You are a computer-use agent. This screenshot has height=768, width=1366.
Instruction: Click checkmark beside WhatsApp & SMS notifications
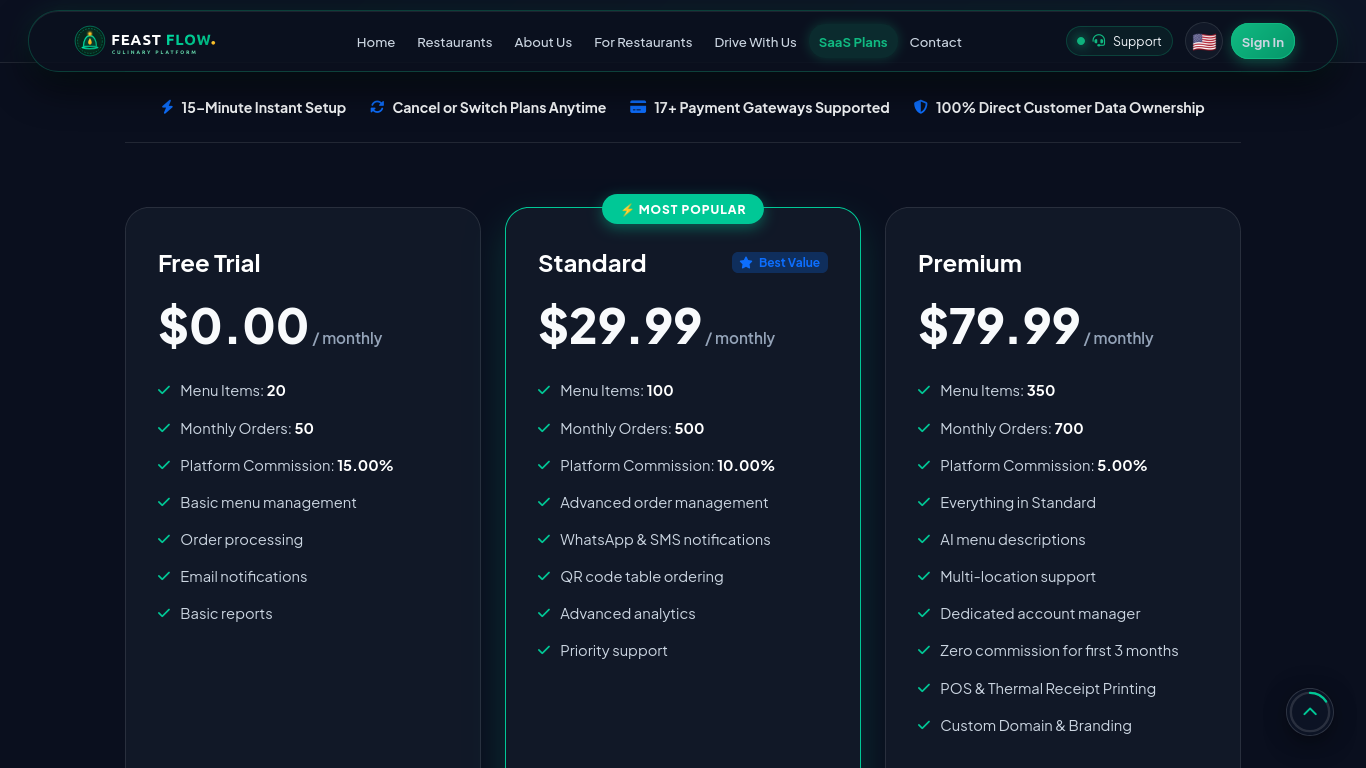coord(544,539)
